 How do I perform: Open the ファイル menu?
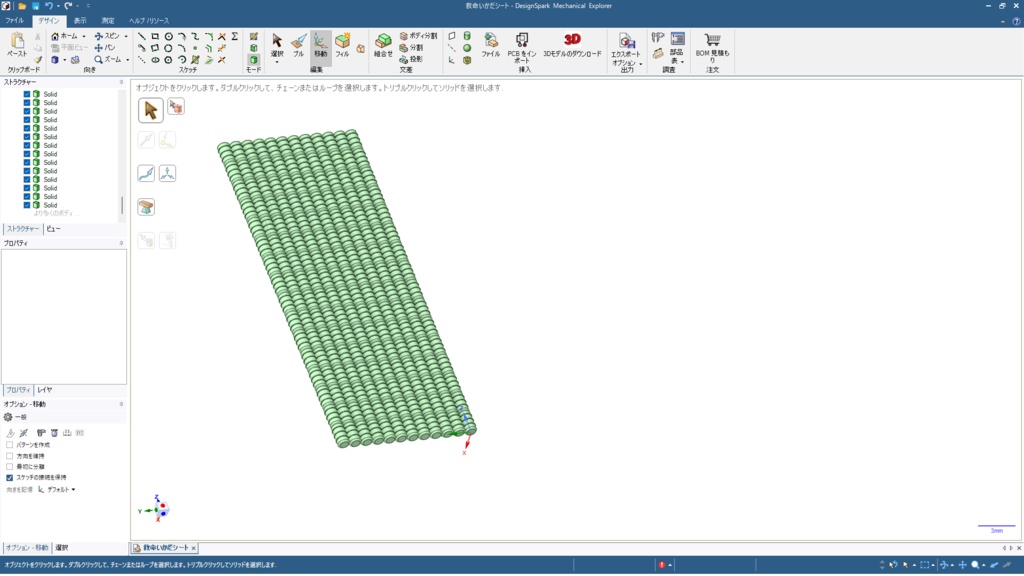pos(14,21)
